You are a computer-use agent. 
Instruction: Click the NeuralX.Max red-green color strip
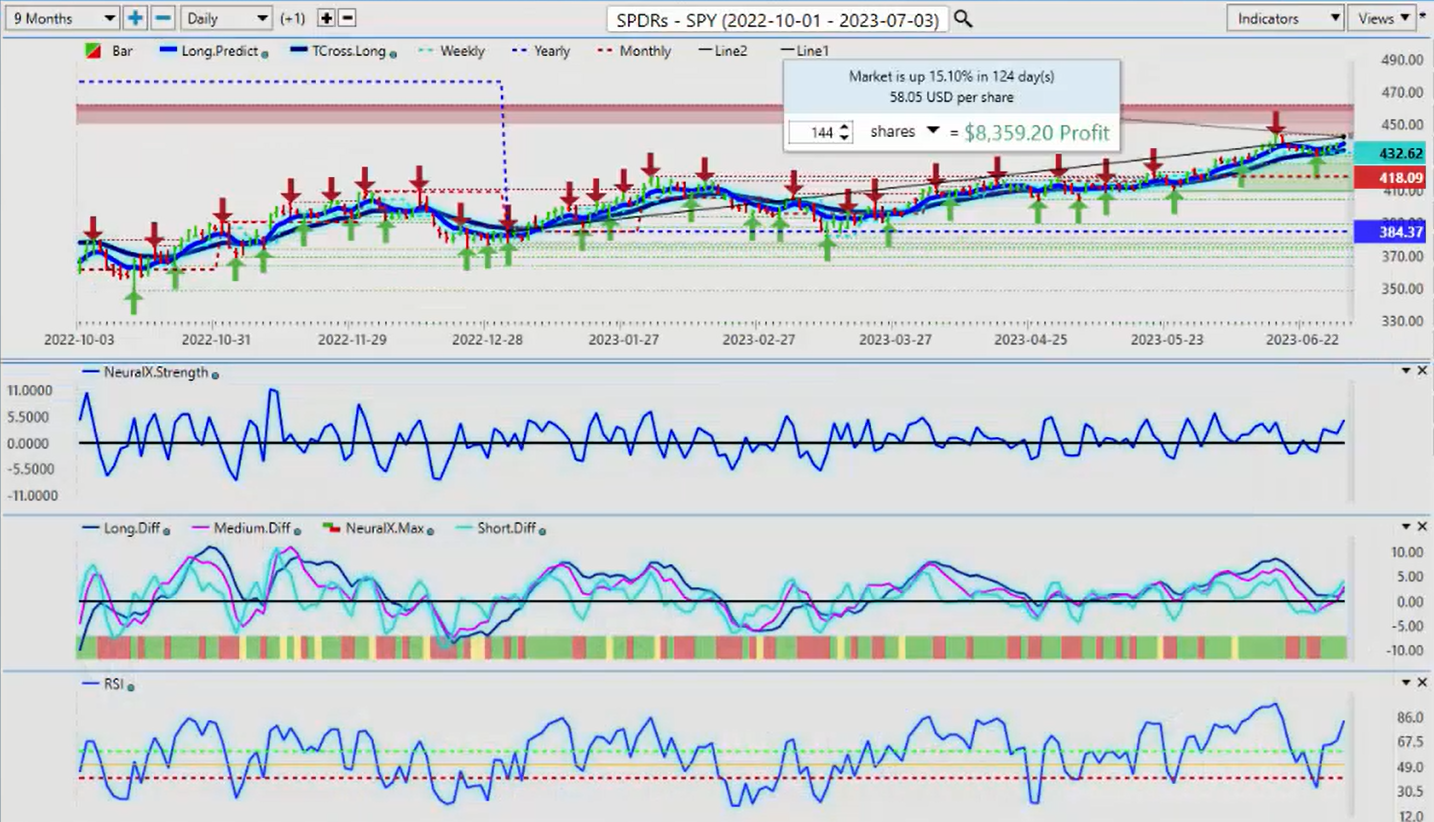(x=713, y=647)
